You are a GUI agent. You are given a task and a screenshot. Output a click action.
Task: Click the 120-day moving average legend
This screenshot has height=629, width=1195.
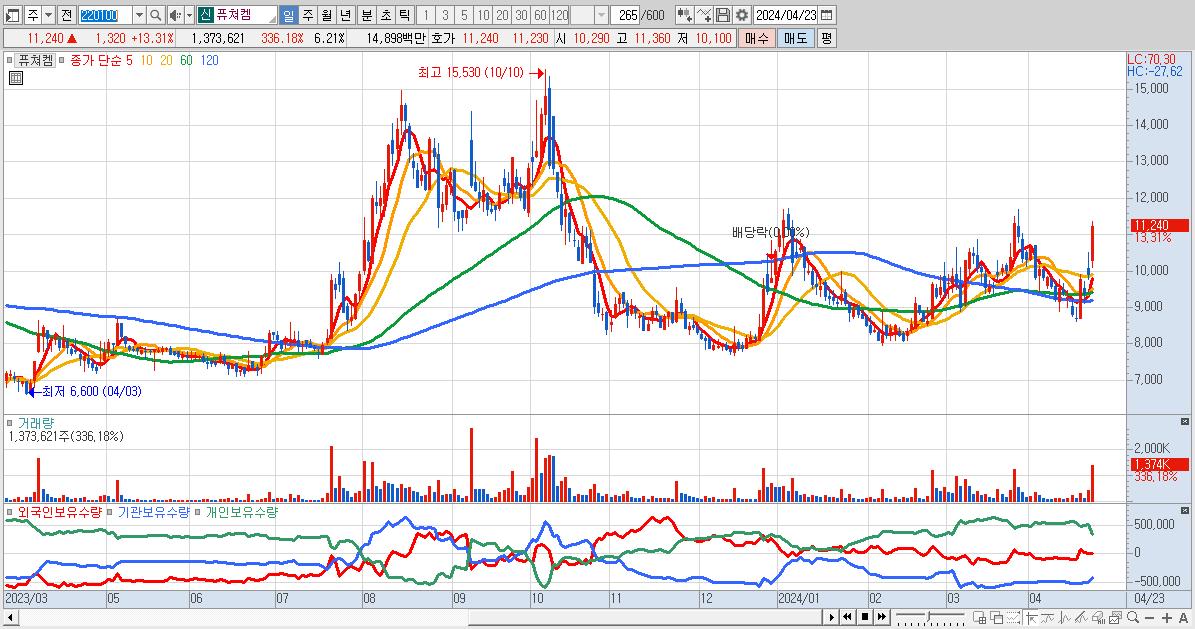click(x=209, y=60)
